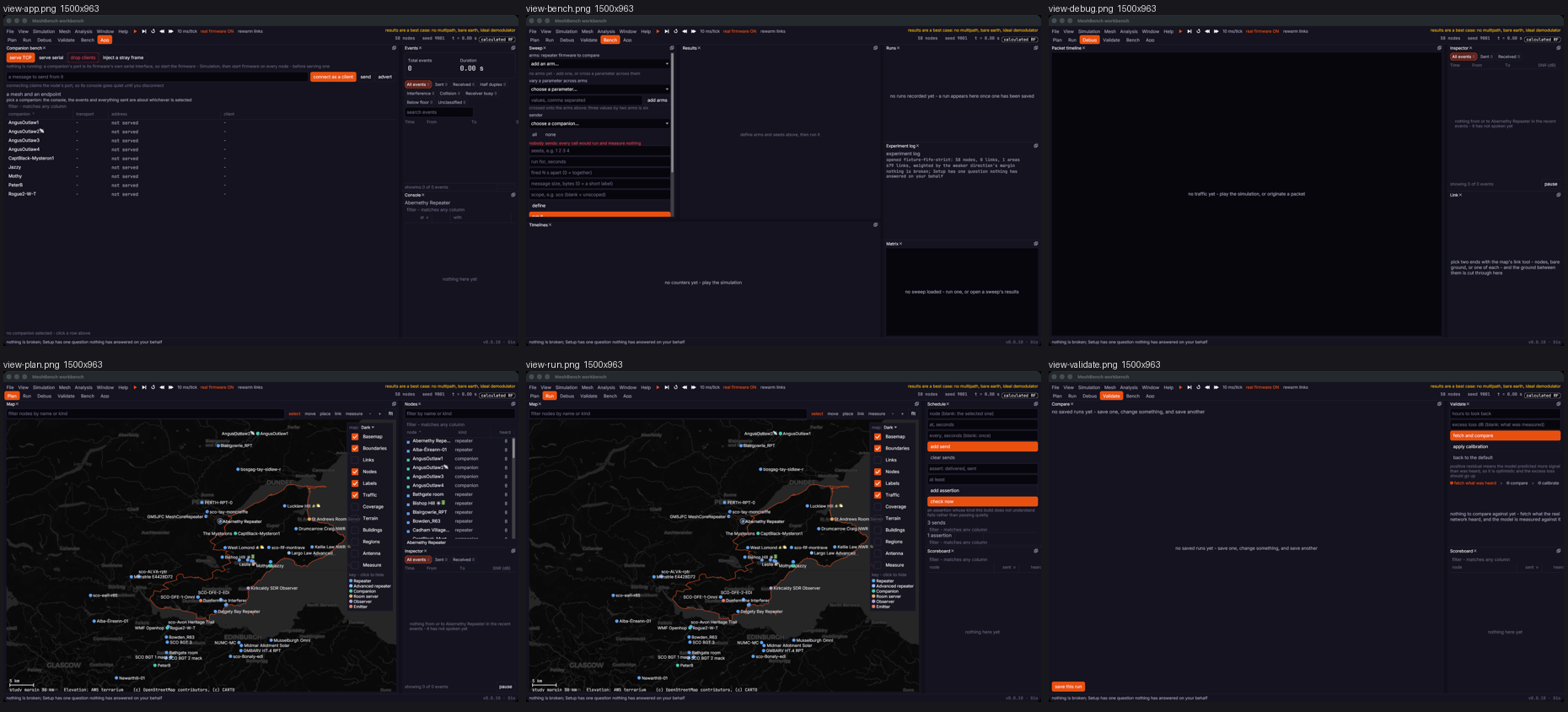Sort by companion column header in view-app
The image size is (1568, 712).
[x=20, y=114]
